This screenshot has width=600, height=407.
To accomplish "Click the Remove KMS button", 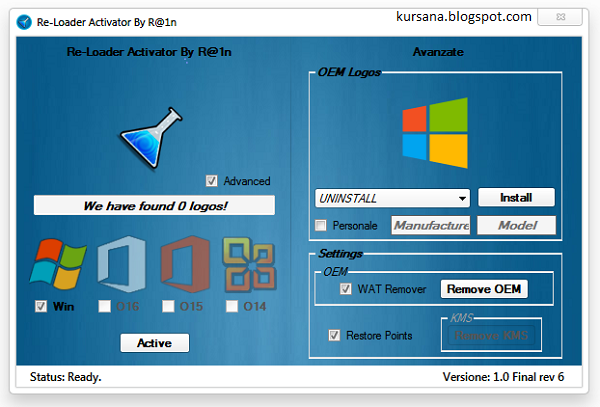I will click(x=491, y=335).
